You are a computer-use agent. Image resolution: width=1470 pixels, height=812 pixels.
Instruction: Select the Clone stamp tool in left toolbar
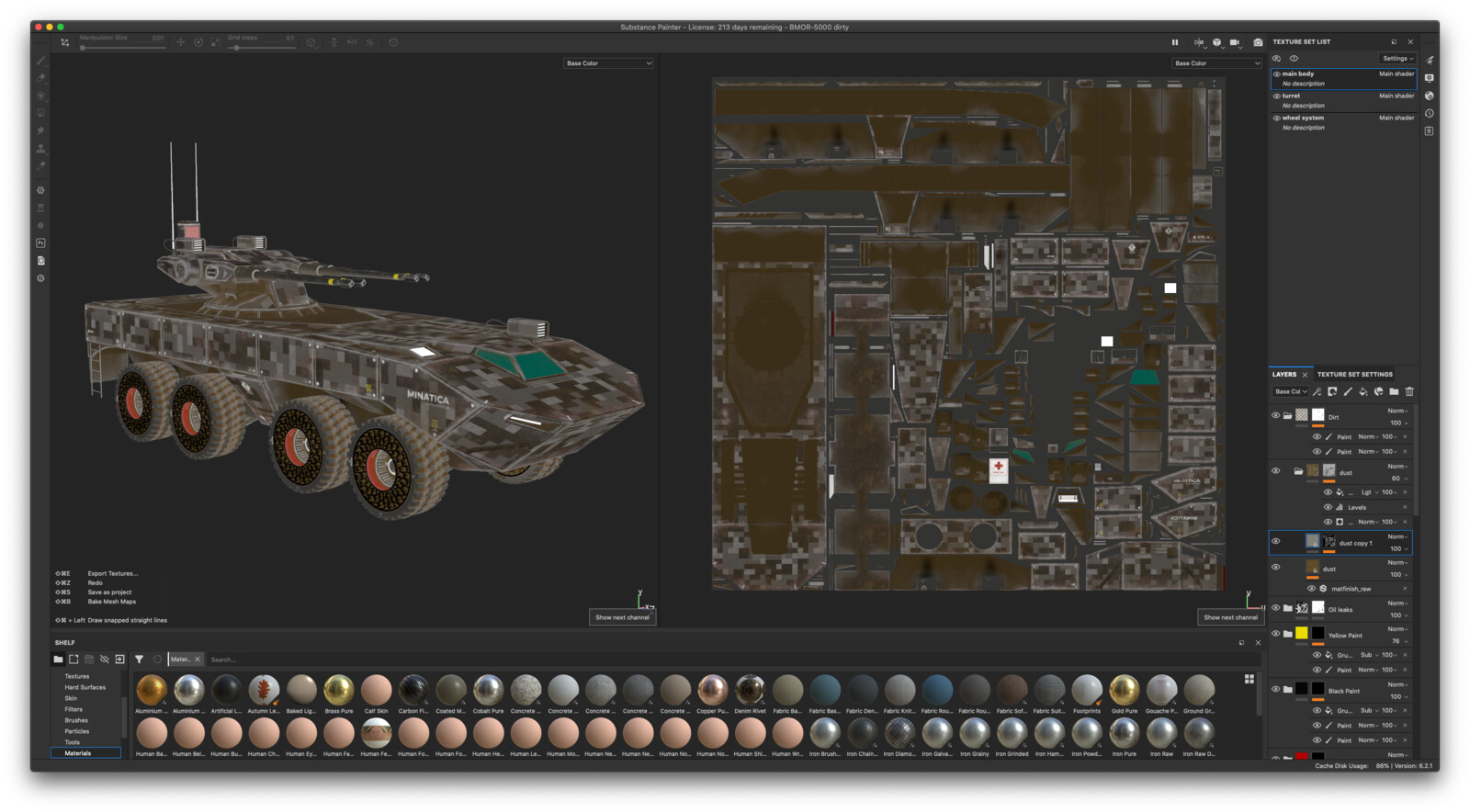(x=40, y=148)
